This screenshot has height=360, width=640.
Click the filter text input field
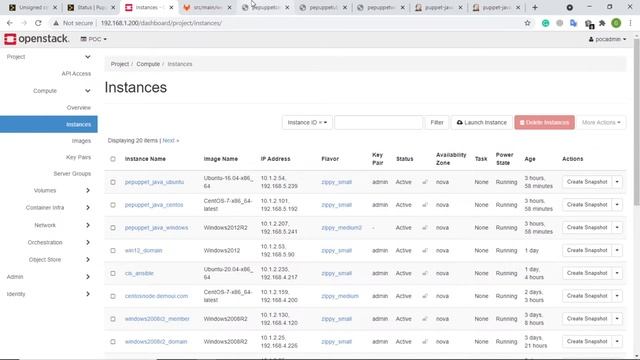(378, 122)
